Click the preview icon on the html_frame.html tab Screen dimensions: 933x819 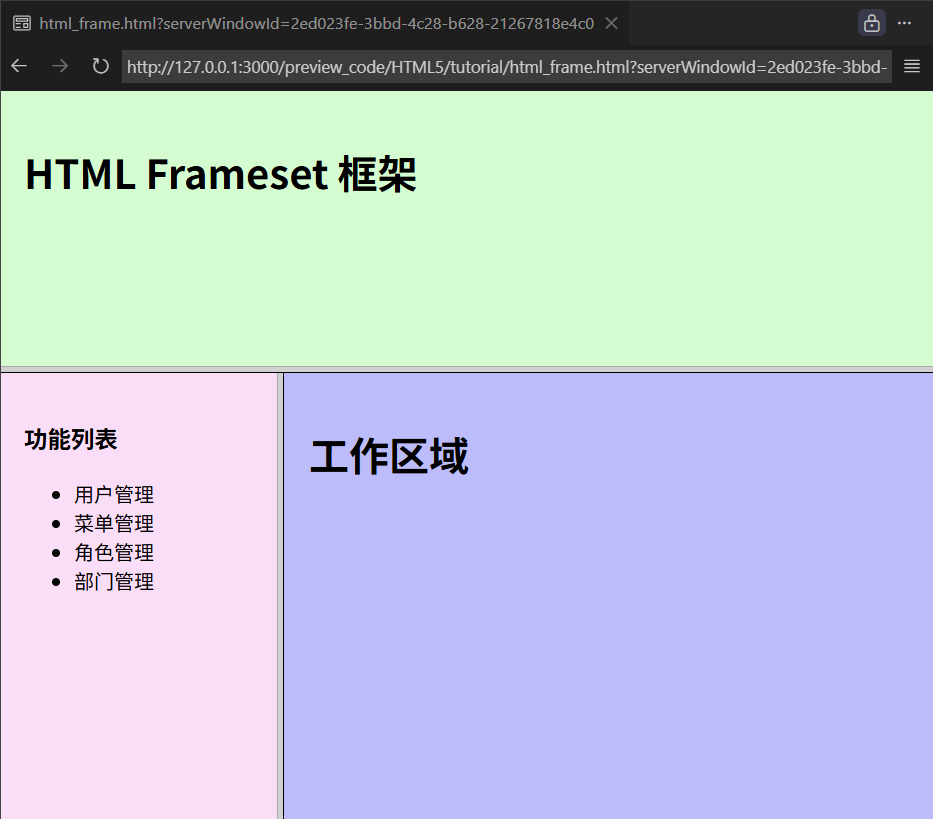click(21, 23)
